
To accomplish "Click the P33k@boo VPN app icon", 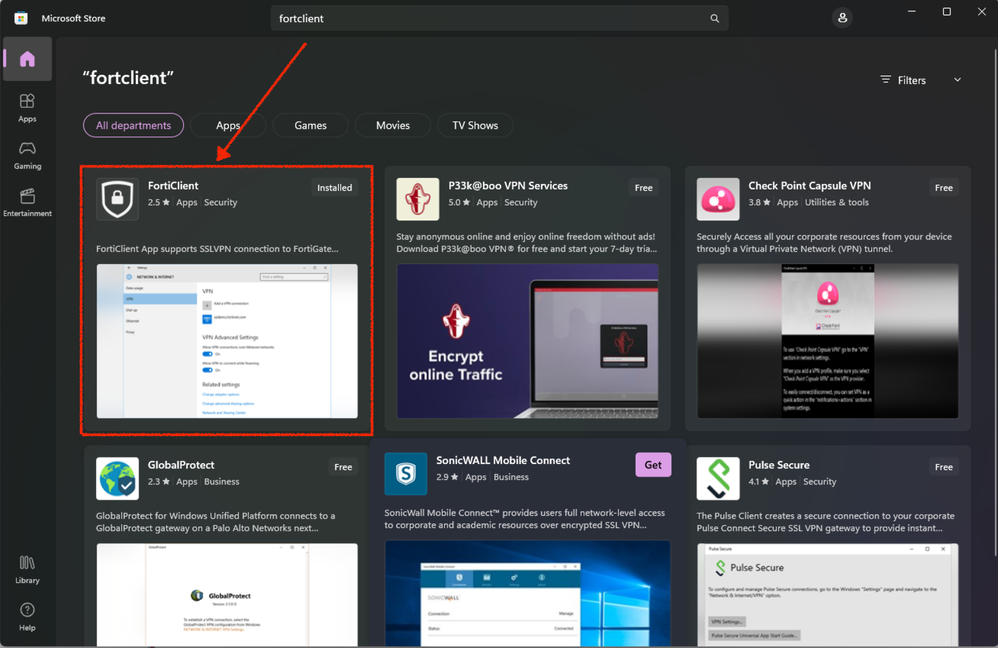I will point(418,199).
